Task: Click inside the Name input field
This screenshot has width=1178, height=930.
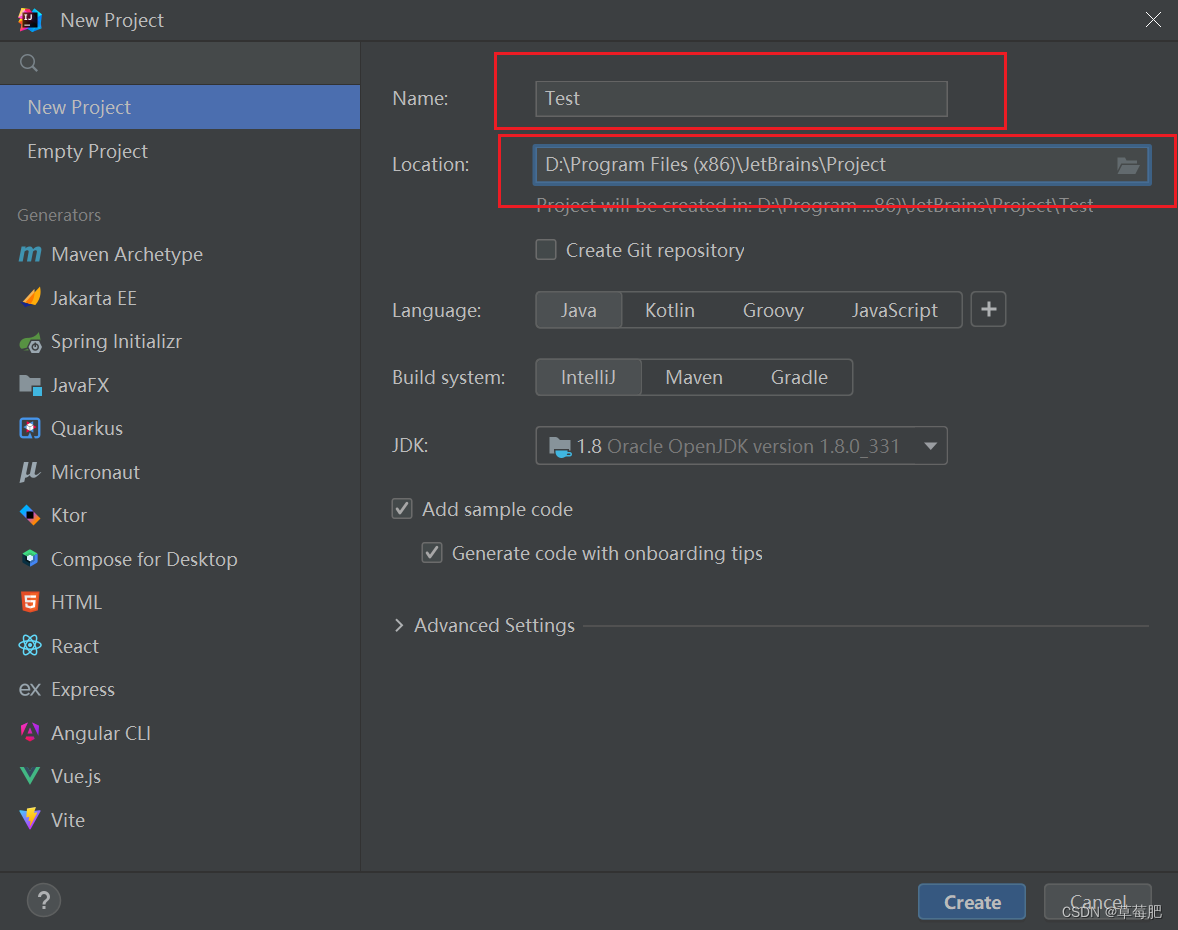Action: (x=740, y=98)
